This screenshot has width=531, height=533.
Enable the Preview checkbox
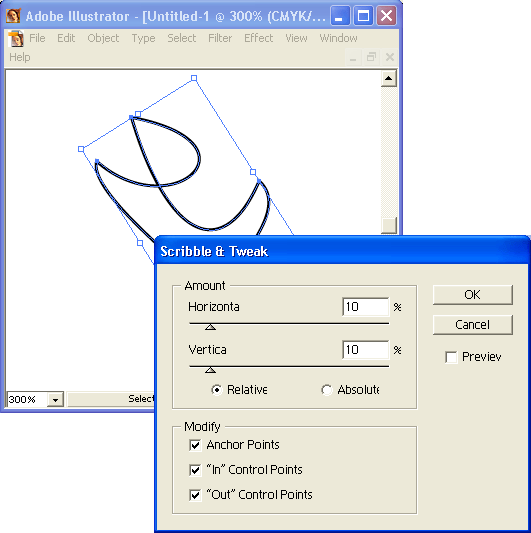(451, 357)
